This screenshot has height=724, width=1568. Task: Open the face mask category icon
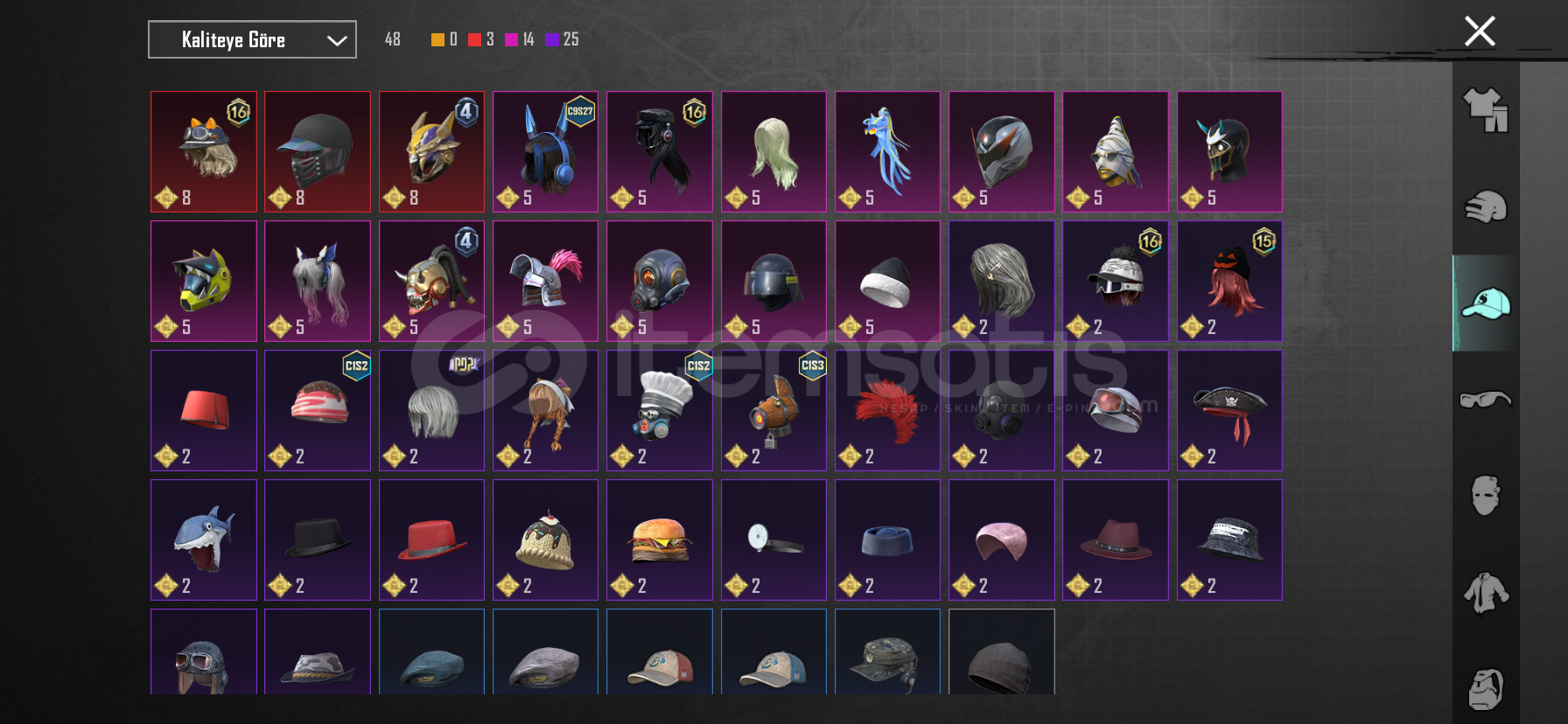click(x=1486, y=496)
